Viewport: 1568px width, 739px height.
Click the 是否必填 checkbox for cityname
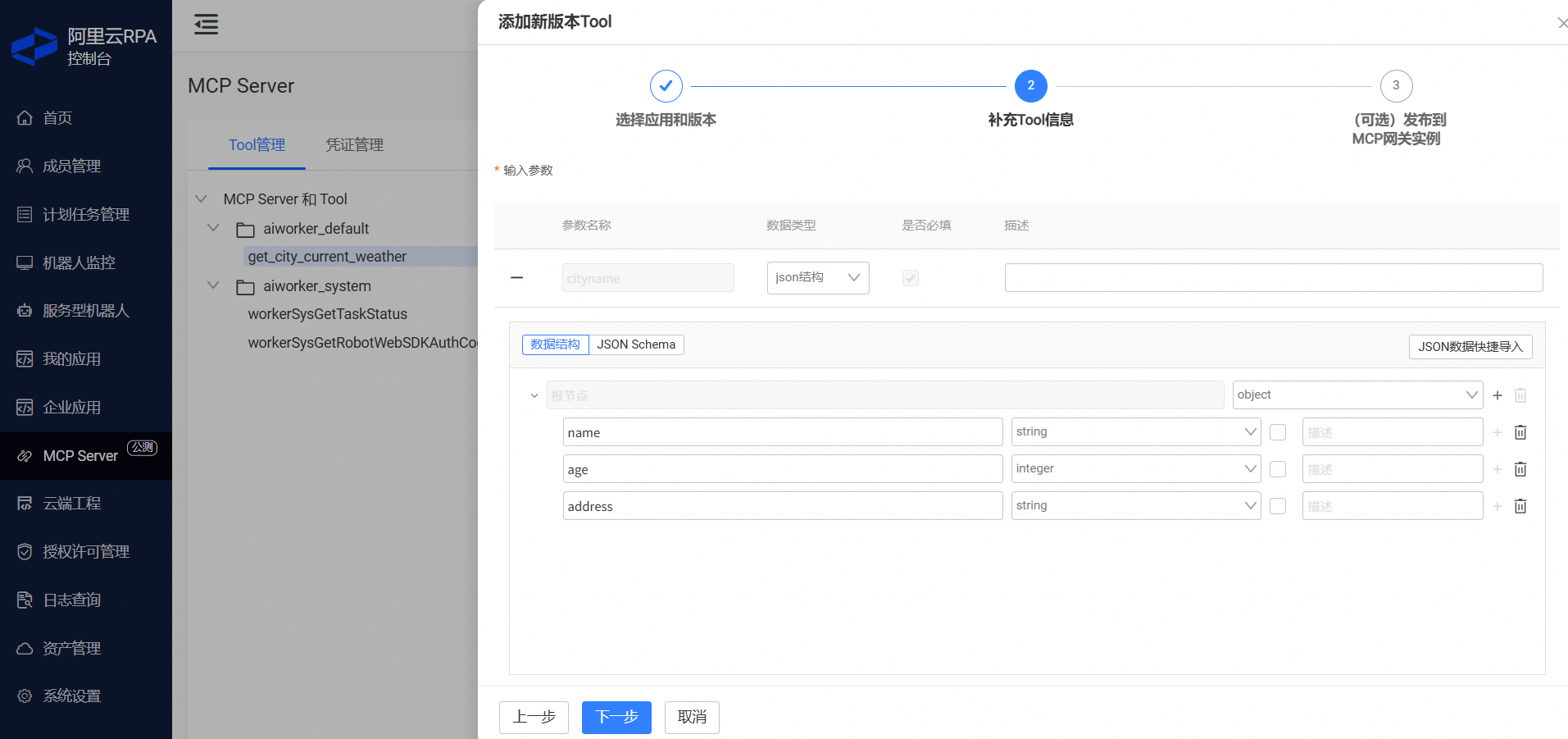point(911,278)
